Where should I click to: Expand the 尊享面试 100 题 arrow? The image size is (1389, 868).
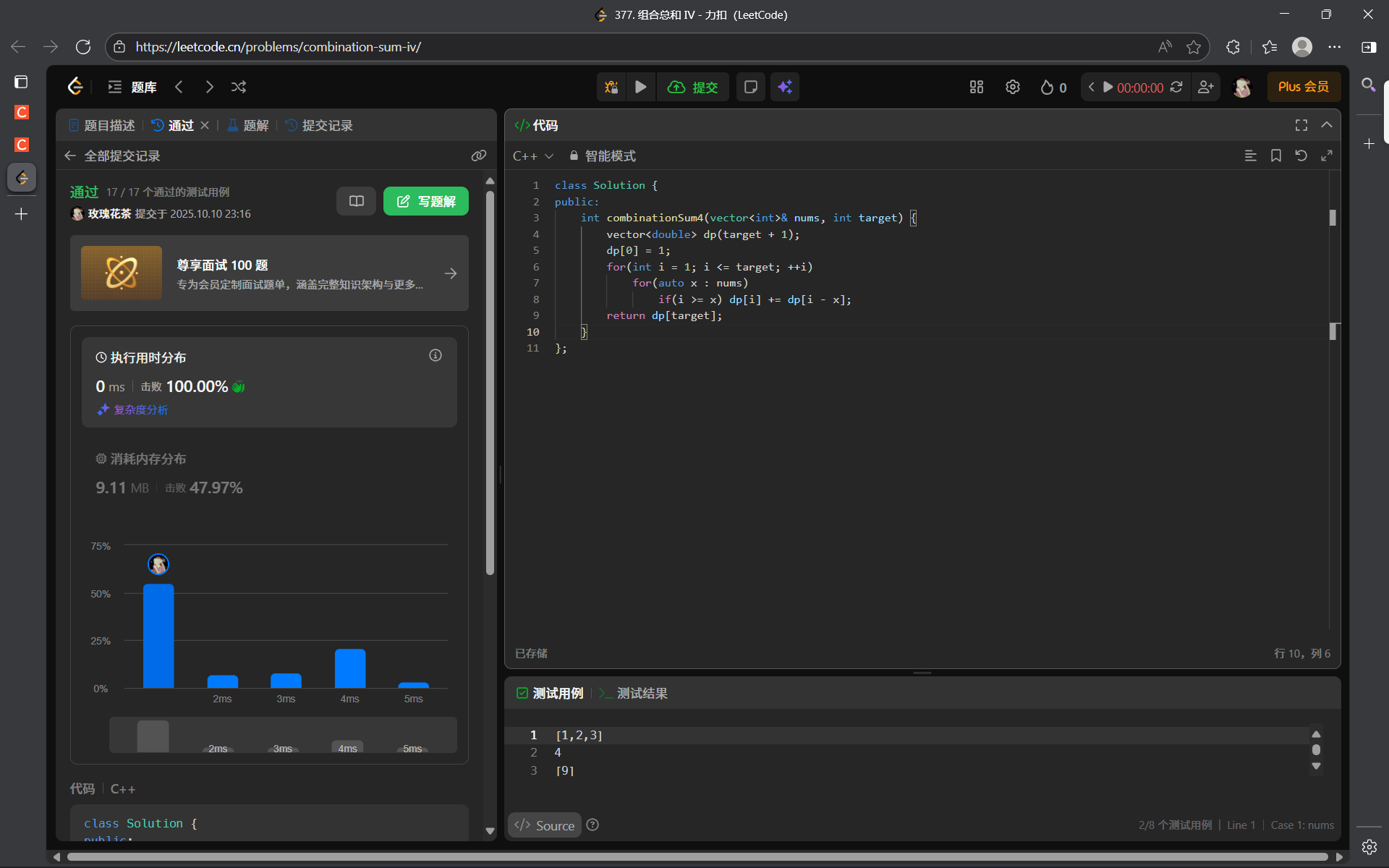(x=451, y=273)
